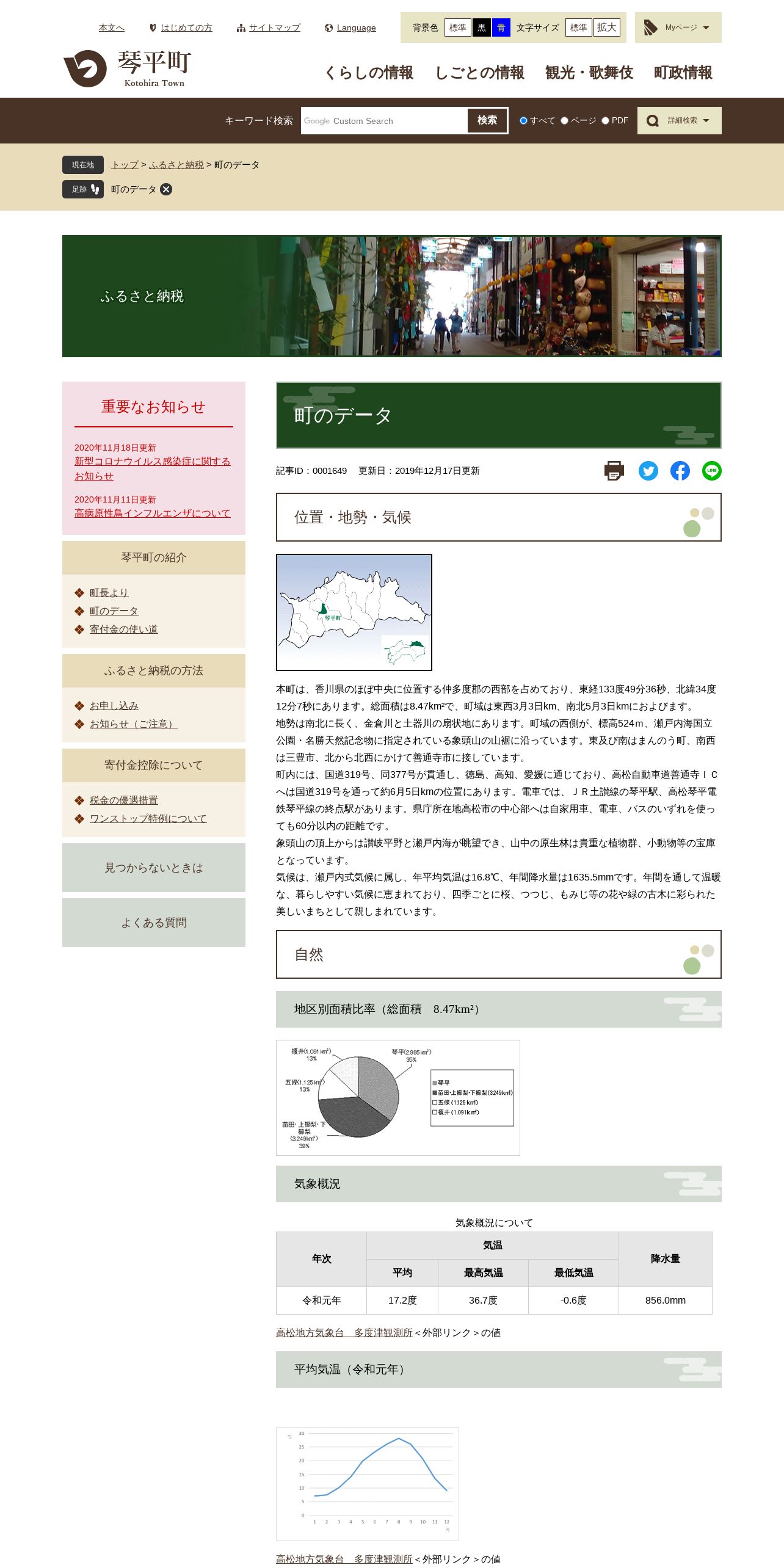Click the 令和元年 table cell

[322, 1301]
